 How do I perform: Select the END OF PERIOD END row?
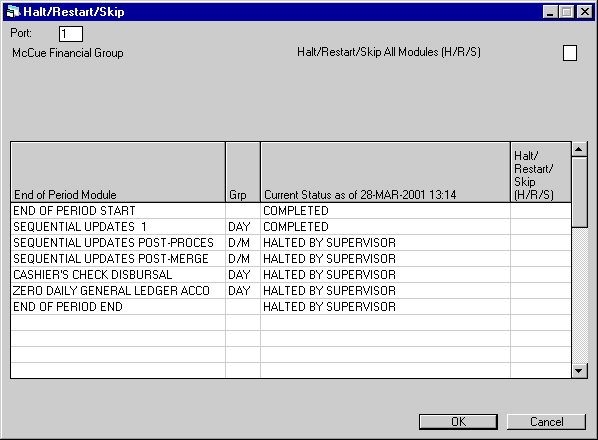coord(291,307)
